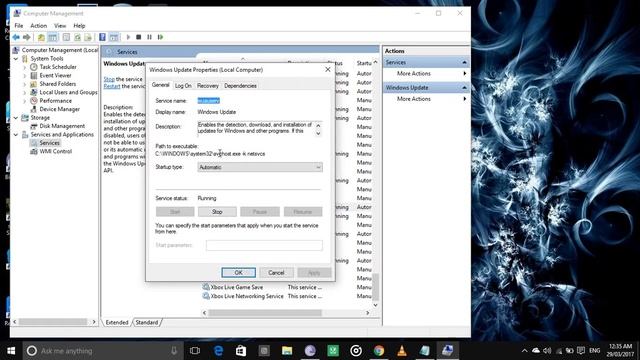Image resolution: width=640 pixels, height=360 pixels.
Task: Switch to the Extended view tab
Action: point(117,322)
